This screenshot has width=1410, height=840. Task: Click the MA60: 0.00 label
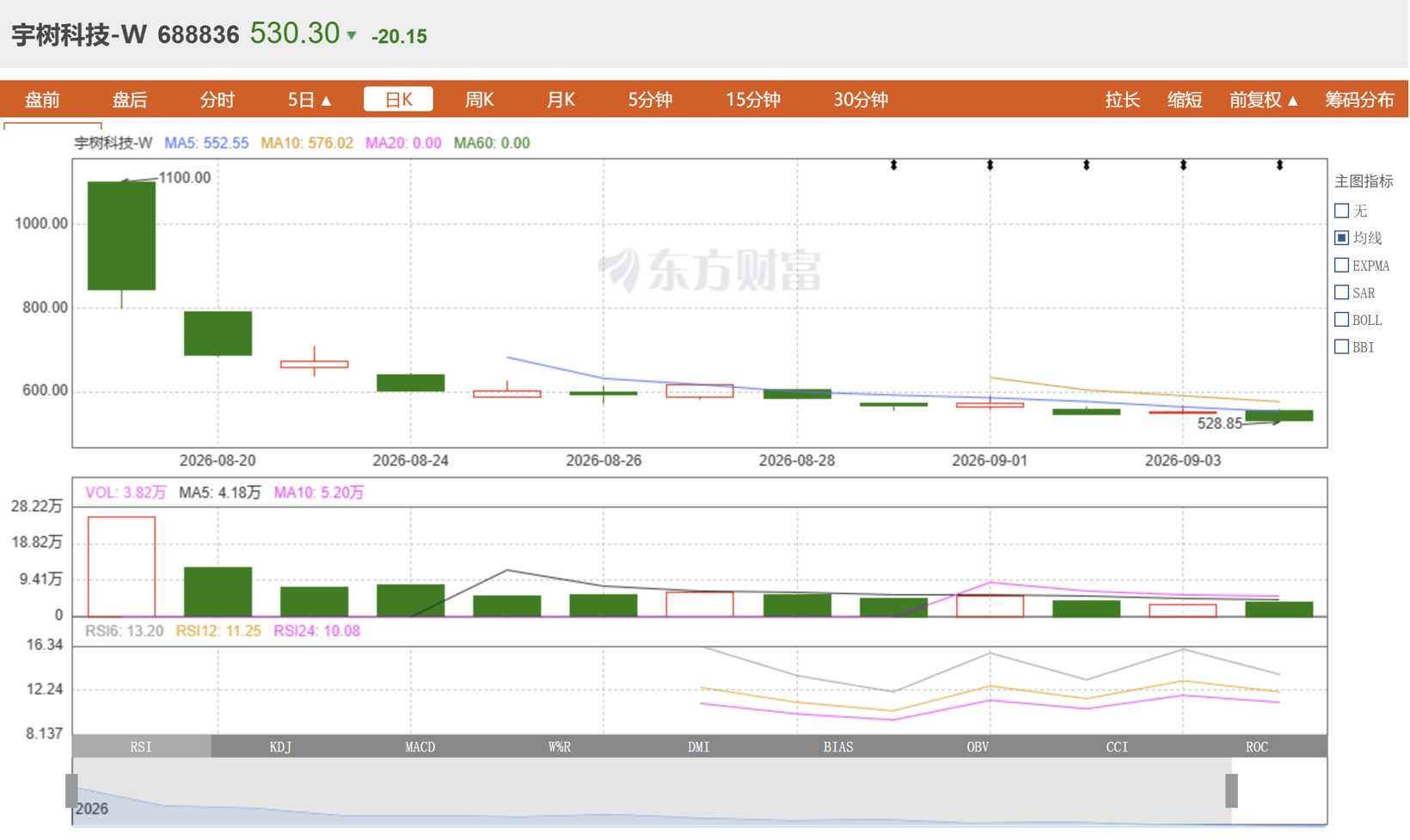point(492,143)
